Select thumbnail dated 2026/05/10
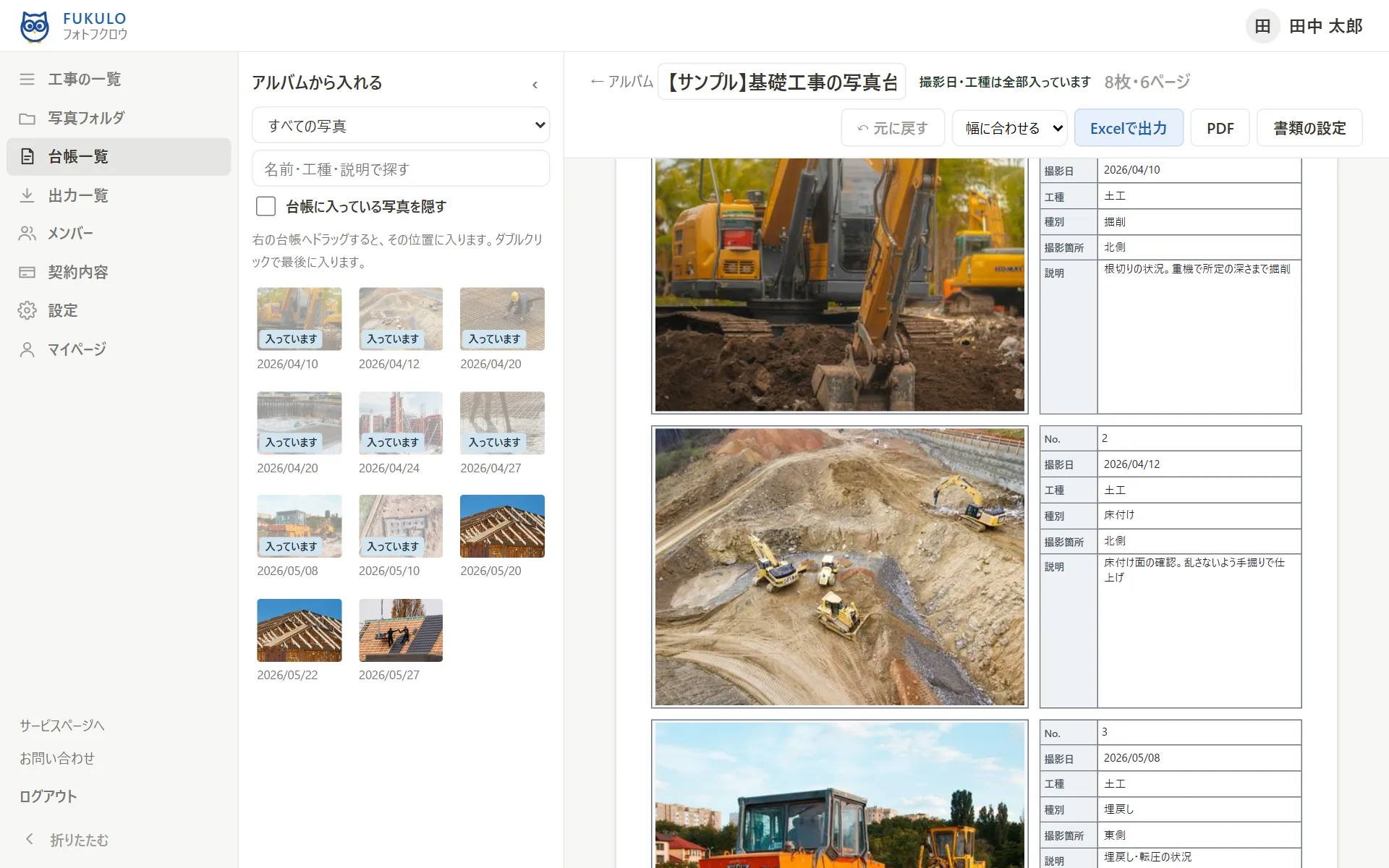Image resolution: width=1389 pixels, height=868 pixels. (x=401, y=526)
